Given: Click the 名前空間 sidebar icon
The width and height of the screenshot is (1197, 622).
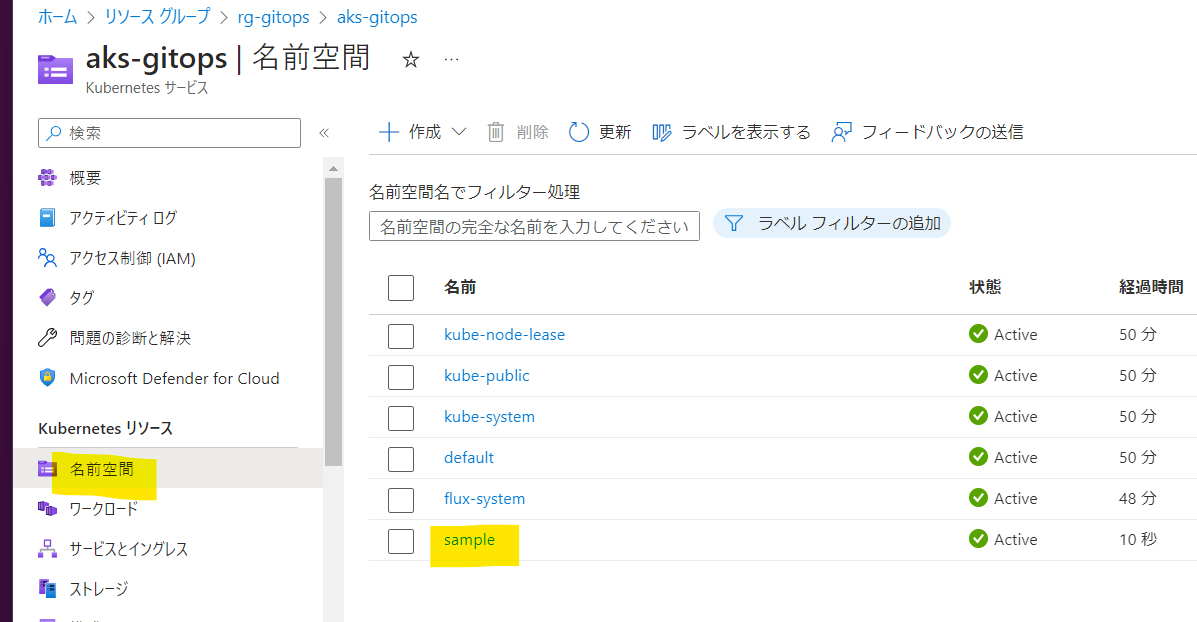Looking at the screenshot, I should [47, 469].
